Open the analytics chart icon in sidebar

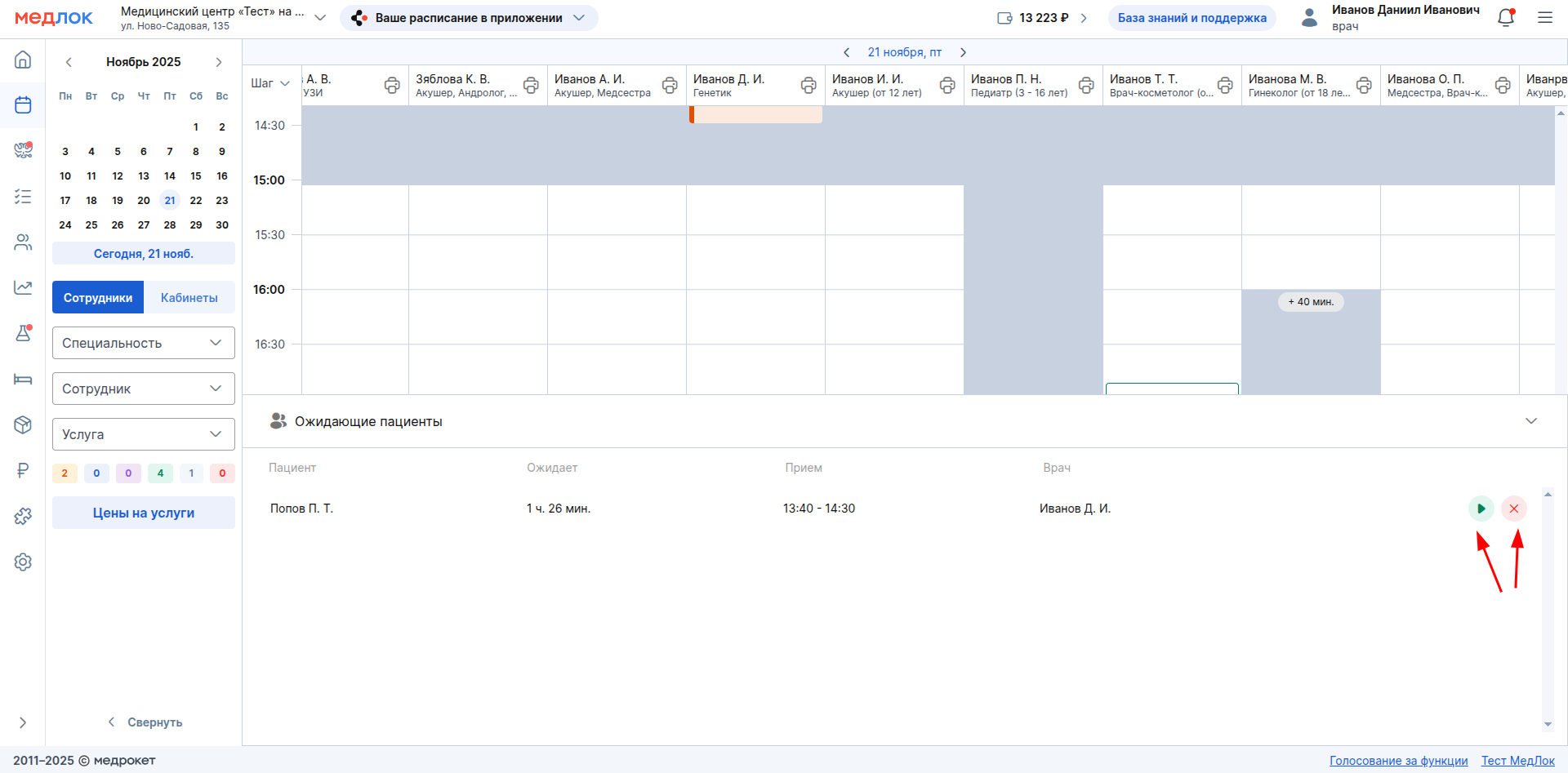point(23,287)
